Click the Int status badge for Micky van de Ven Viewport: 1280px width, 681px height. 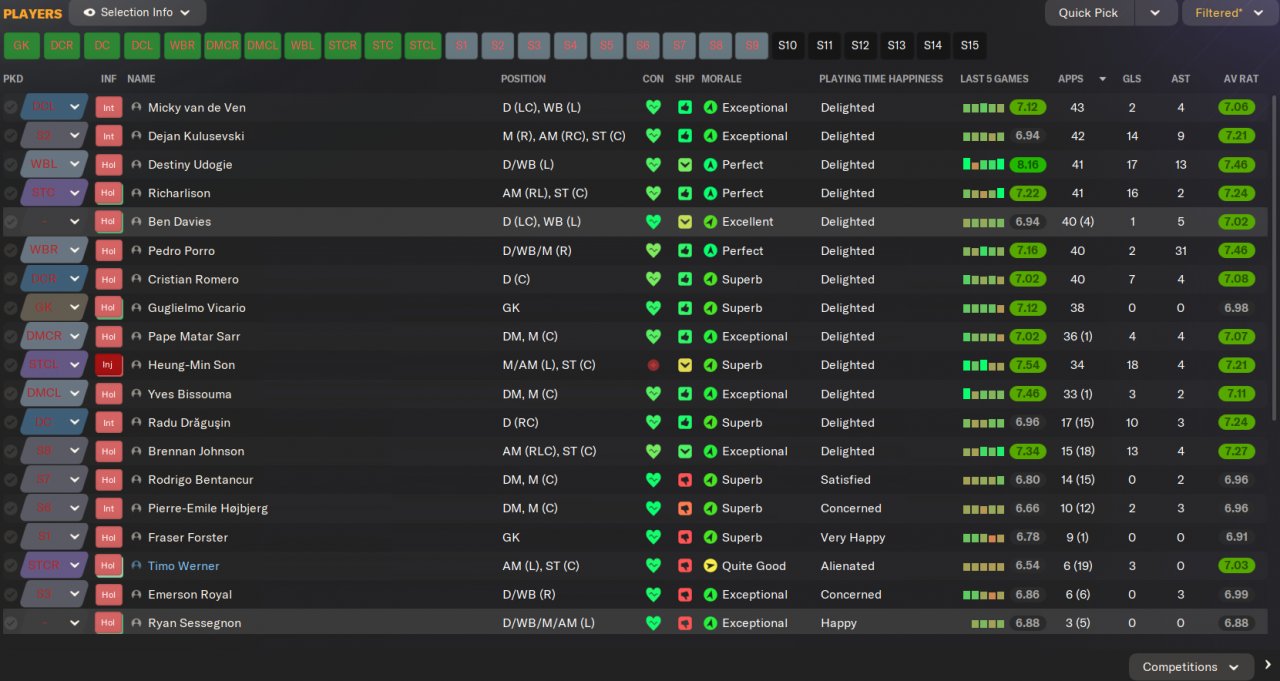[108, 107]
